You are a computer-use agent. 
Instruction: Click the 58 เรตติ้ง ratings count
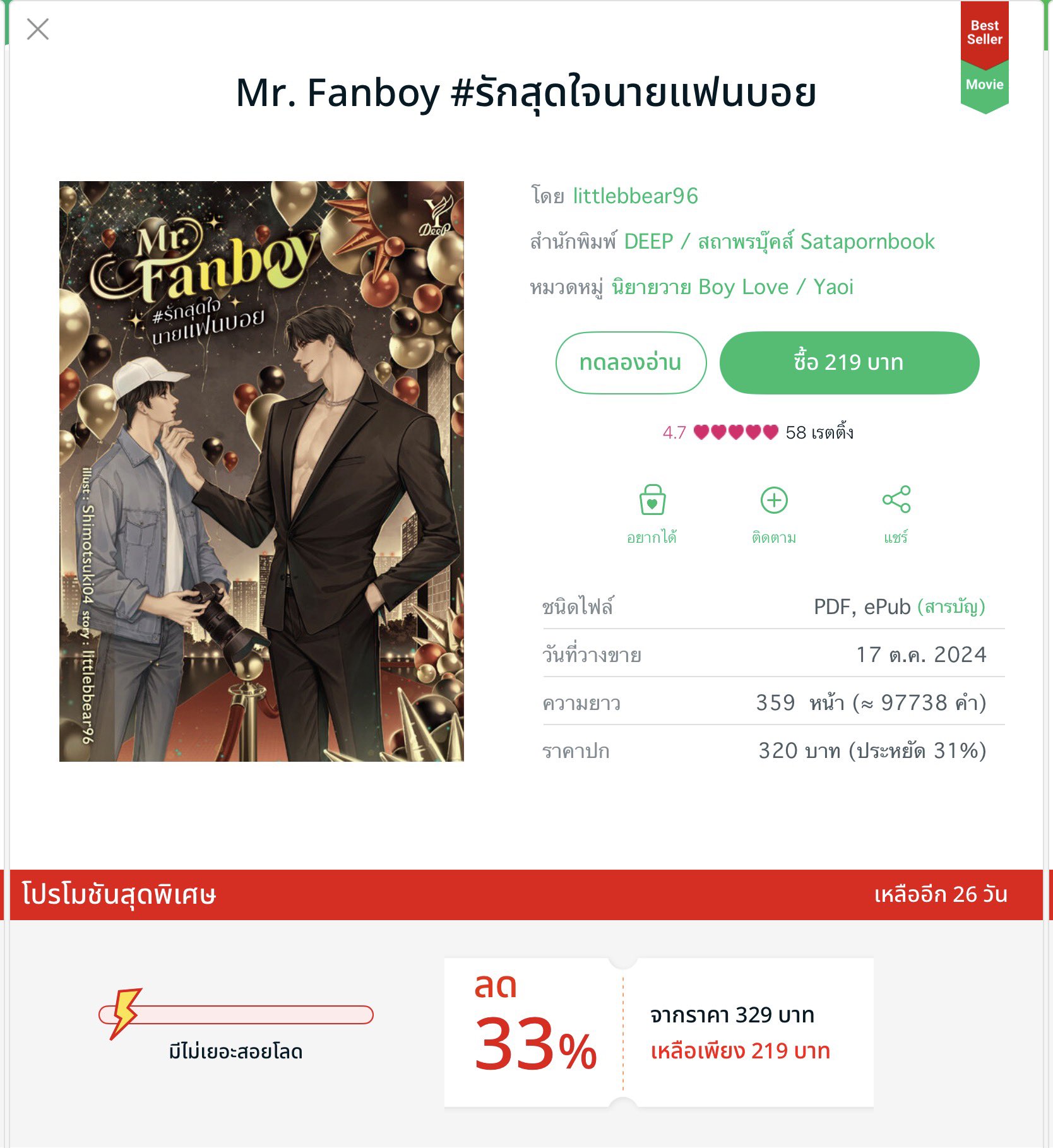(x=819, y=432)
